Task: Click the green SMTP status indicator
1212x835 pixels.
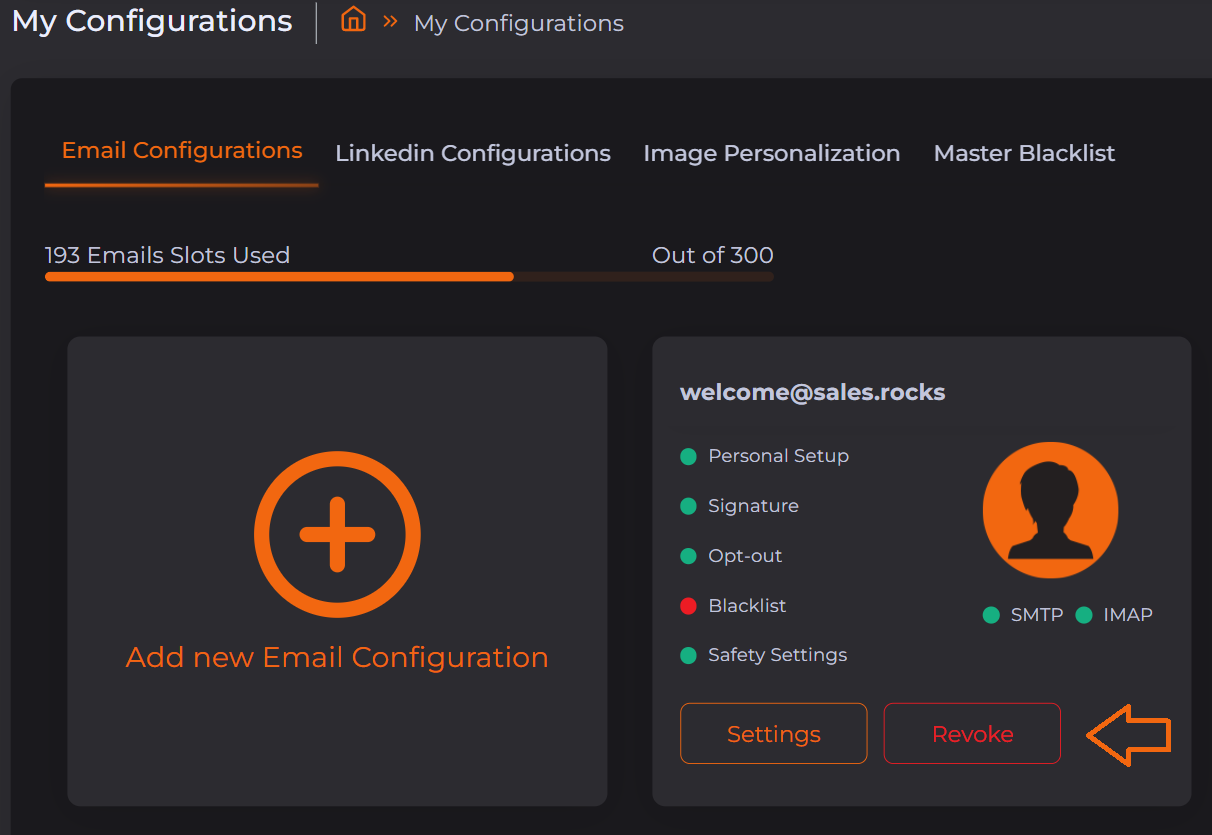Action: coord(991,615)
